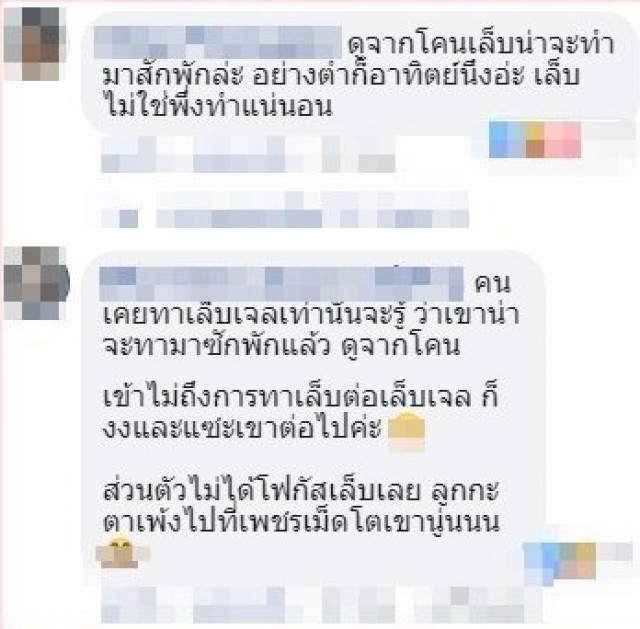Select the paragraph 'เข้าไม่ถึงการทาเล็บต่อเล็บเจล'
The width and height of the screenshot is (640, 629).
tap(300, 414)
